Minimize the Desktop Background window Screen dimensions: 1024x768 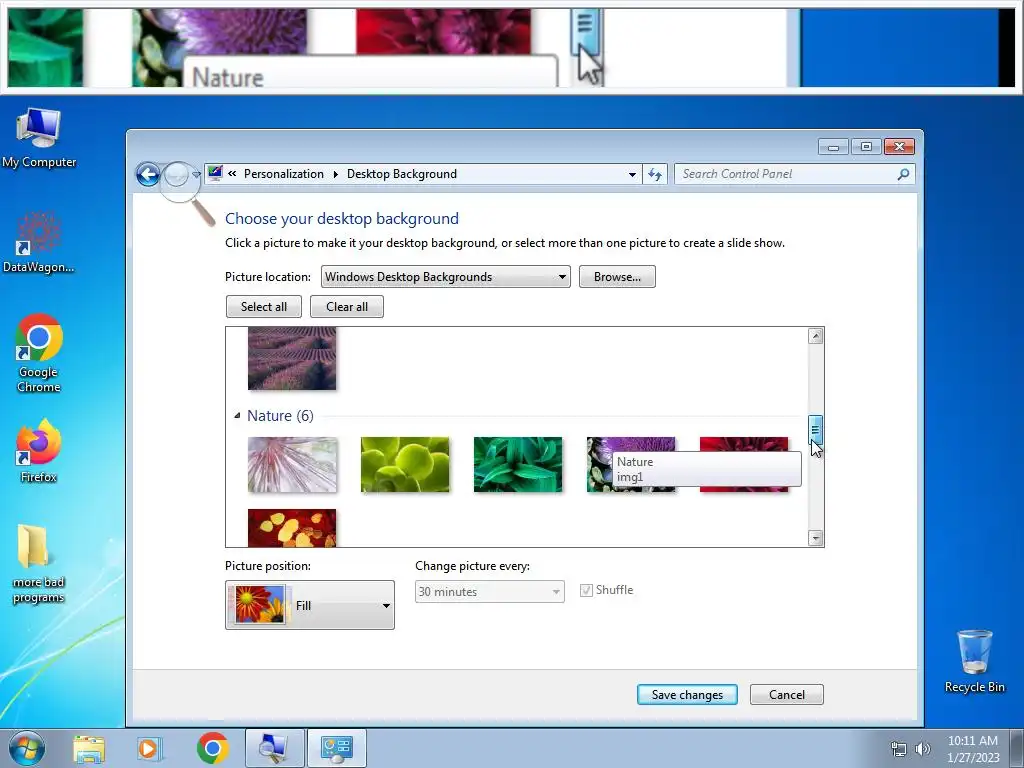pyautogui.click(x=833, y=147)
